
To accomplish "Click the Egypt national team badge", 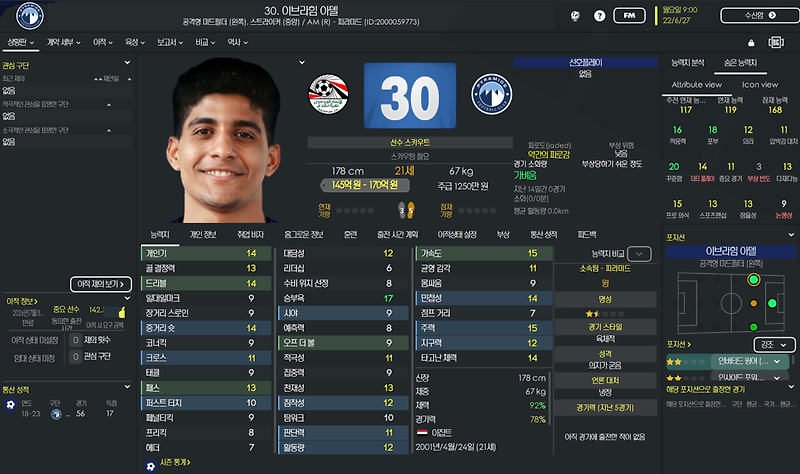I will [329, 94].
